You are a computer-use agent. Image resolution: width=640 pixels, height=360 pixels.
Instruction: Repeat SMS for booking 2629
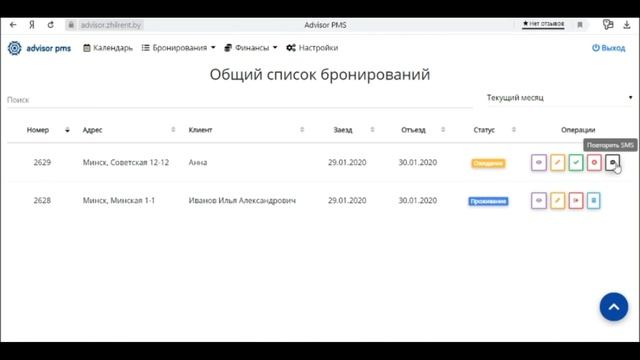point(613,162)
